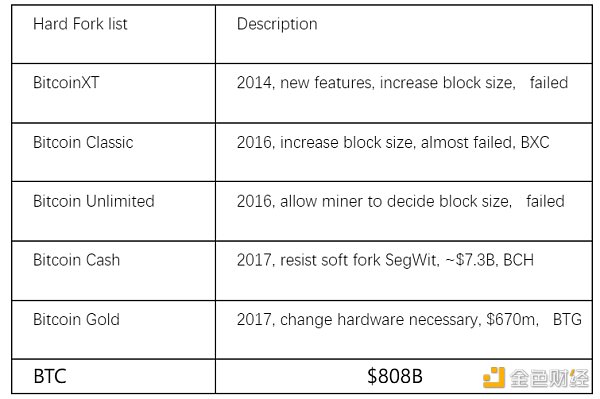Click the Bitcoin Classic 2016 description
Image resolution: width=600 pixels, height=399 pixels.
[393, 142]
